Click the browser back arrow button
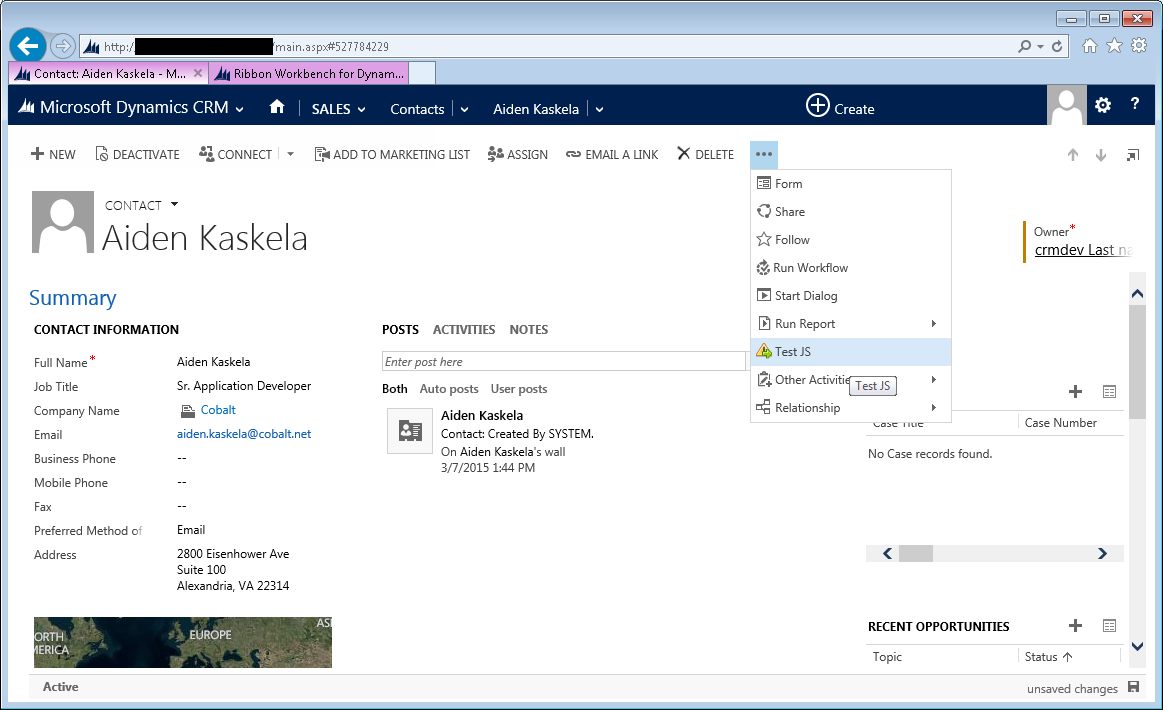Viewport: 1163px width, 710px height. (28, 46)
